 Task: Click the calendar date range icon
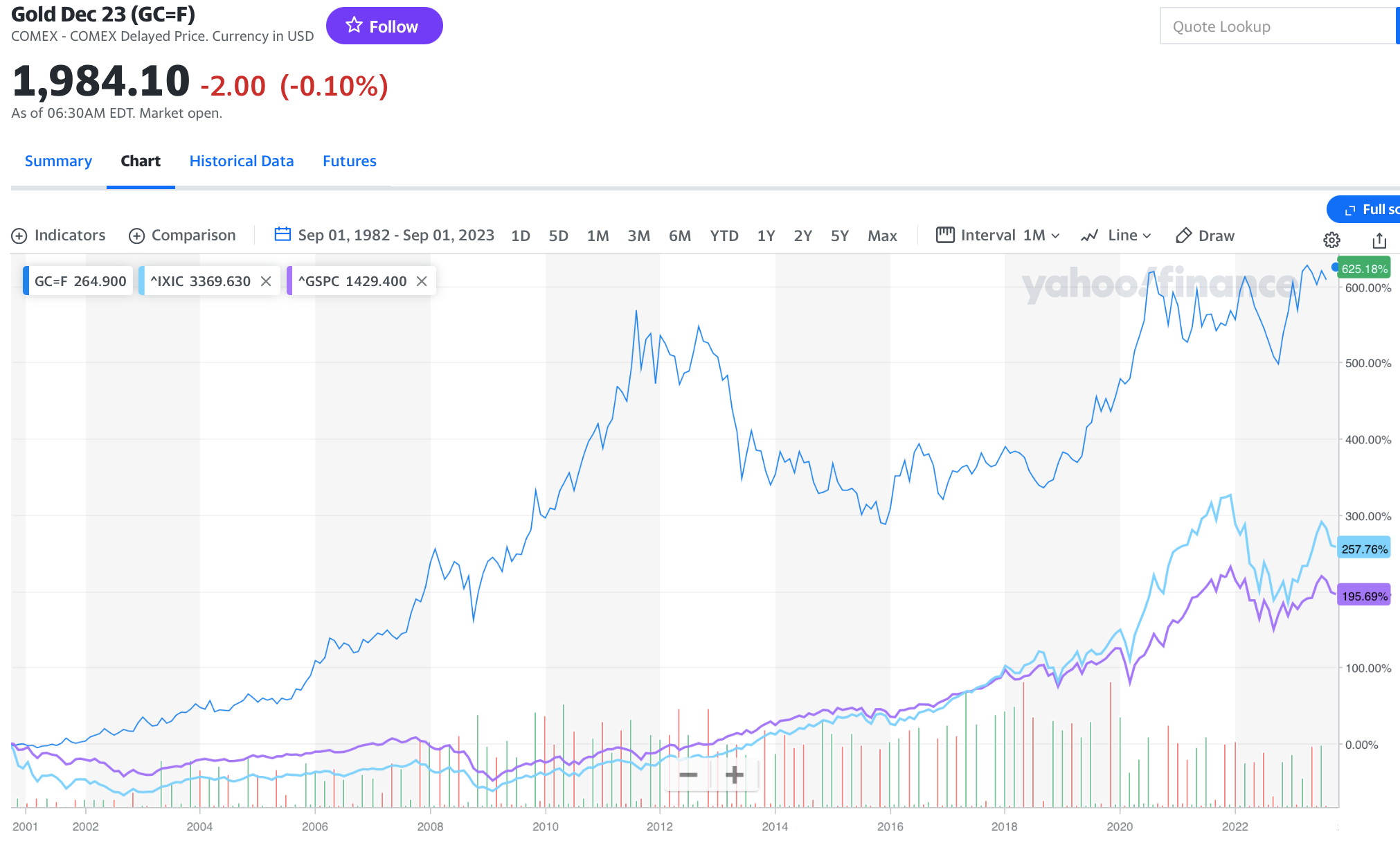(x=282, y=235)
